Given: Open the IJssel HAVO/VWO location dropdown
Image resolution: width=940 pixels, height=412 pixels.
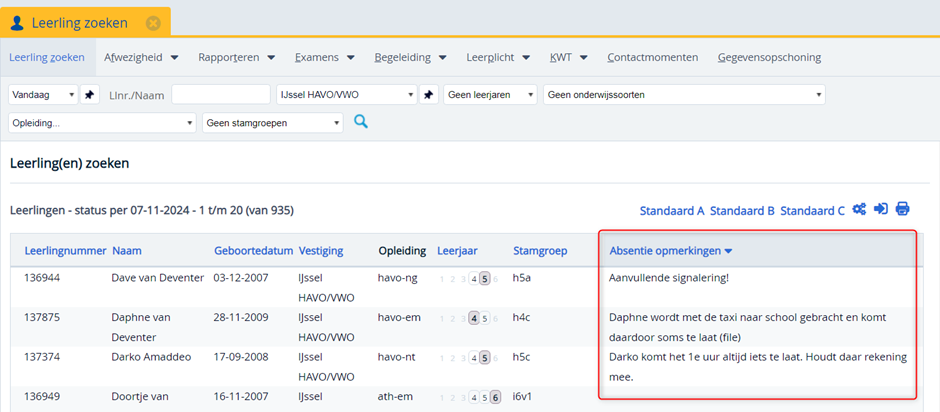Looking at the screenshot, I should pyautogui.click(x=347, y=95).
